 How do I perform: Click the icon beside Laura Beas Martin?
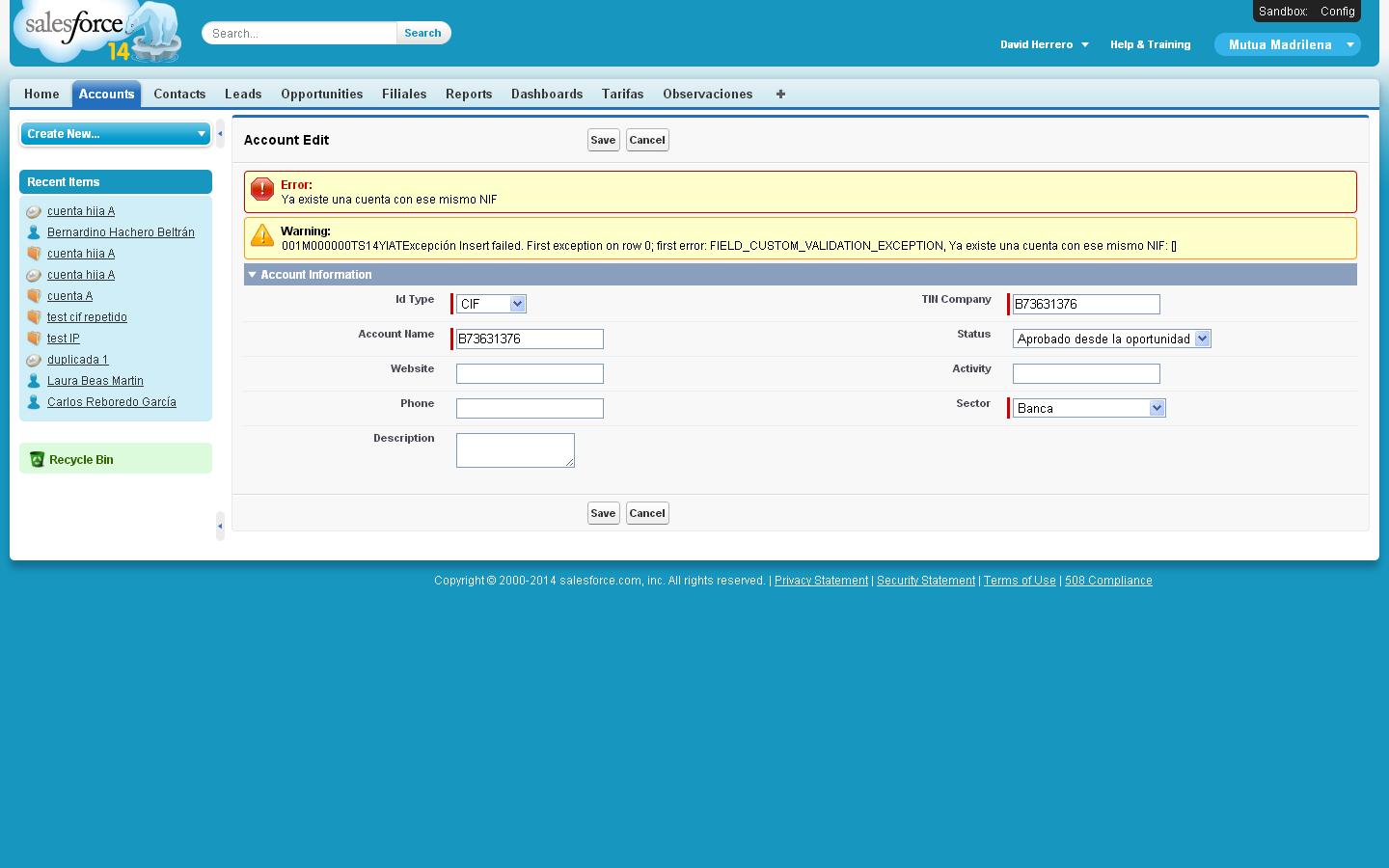pos(34,381)
